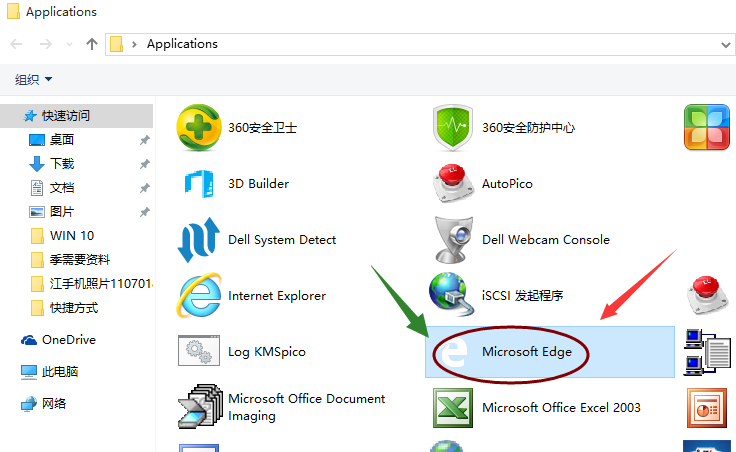Open the Dell System Detect icon

198,240
